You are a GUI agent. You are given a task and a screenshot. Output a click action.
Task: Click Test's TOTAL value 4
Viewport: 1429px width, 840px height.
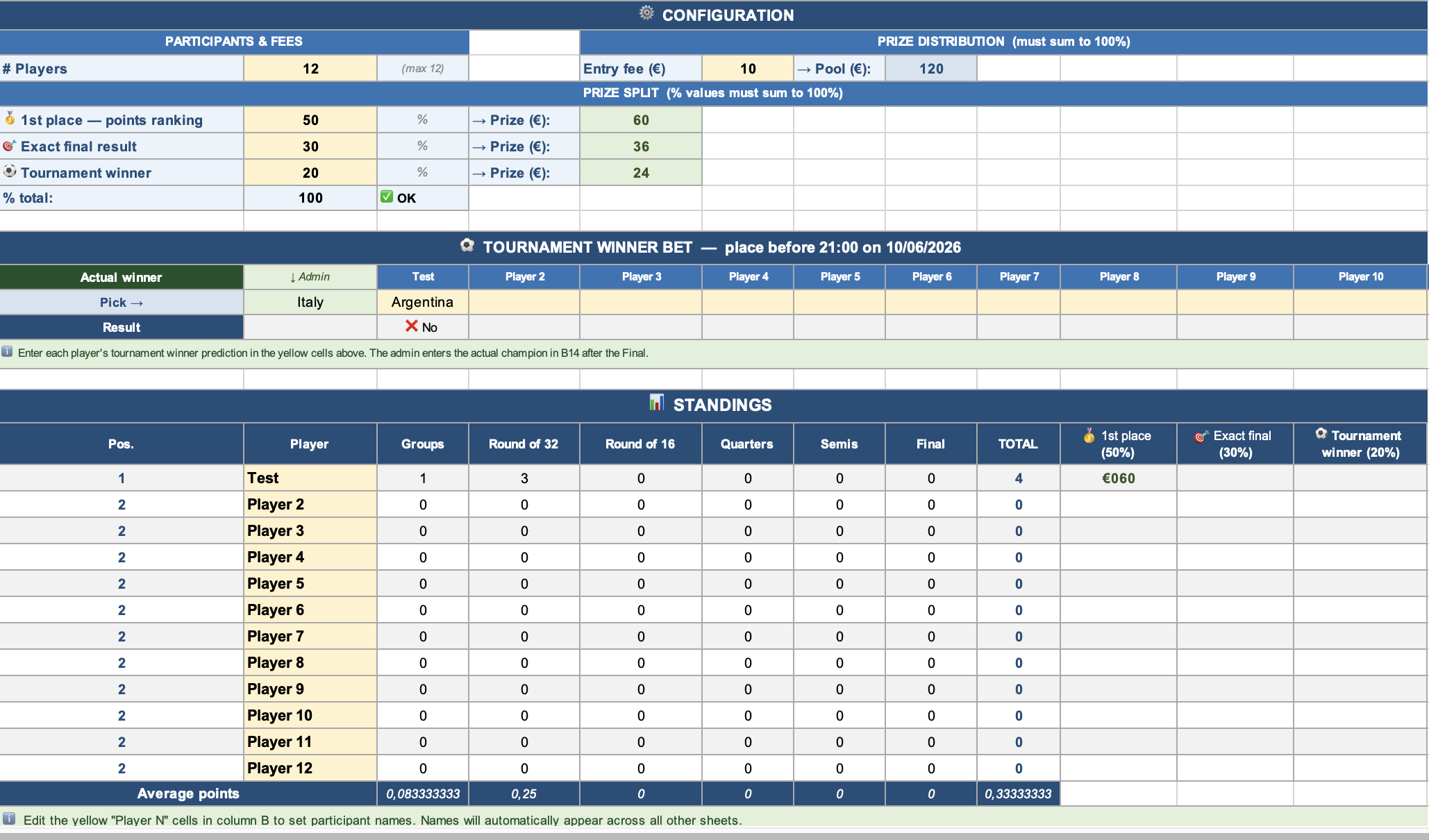[x=1019, y=478]
